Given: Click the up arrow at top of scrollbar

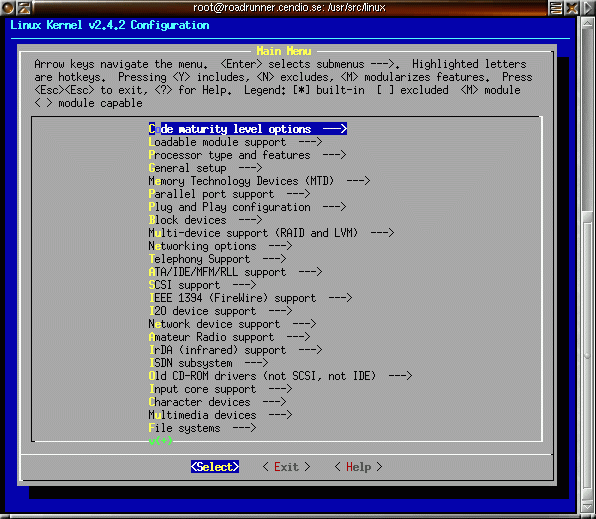Looking at the screenshot, I should click(588, 22).
